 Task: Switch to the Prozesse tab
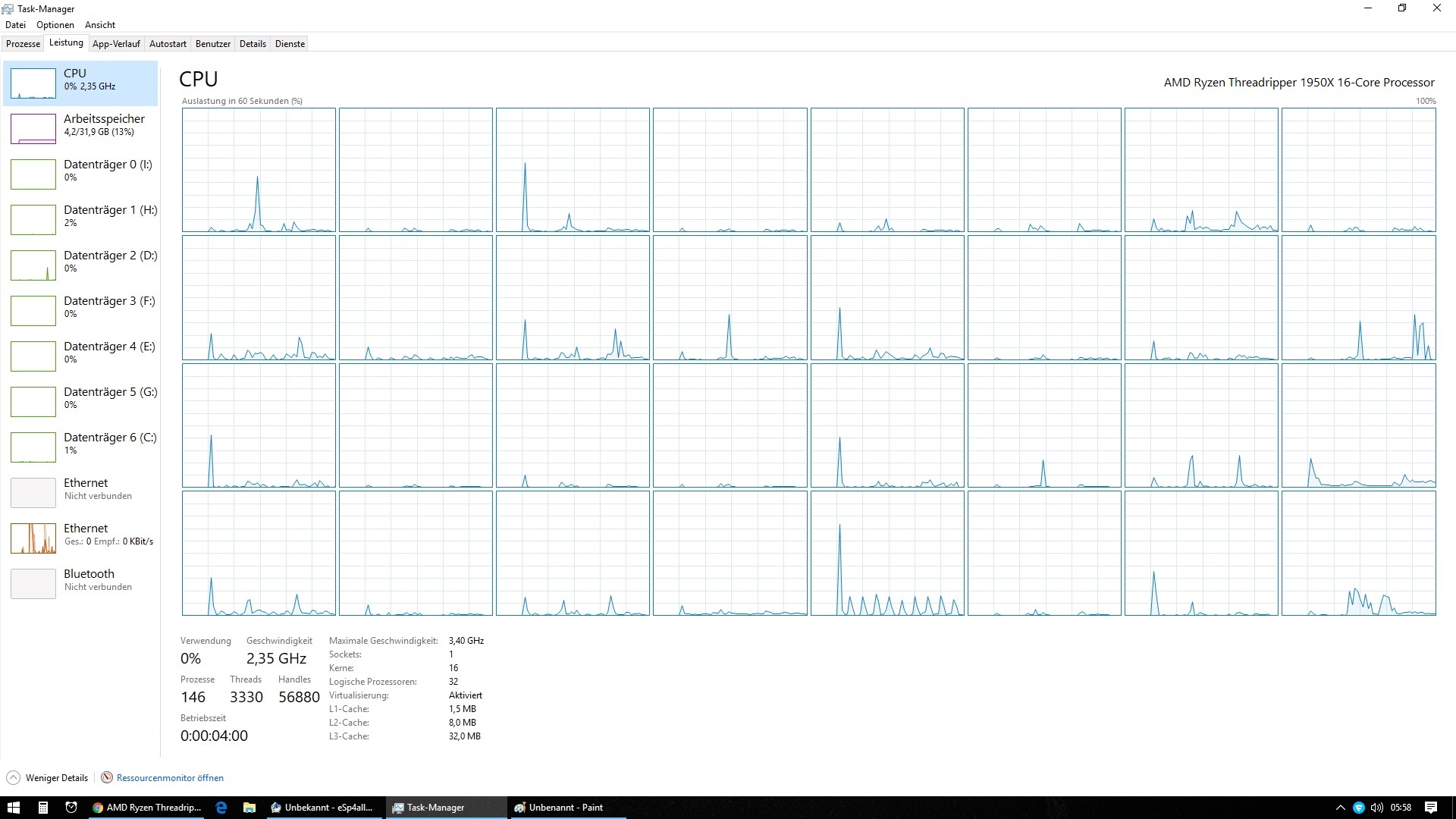click(23, 44)
